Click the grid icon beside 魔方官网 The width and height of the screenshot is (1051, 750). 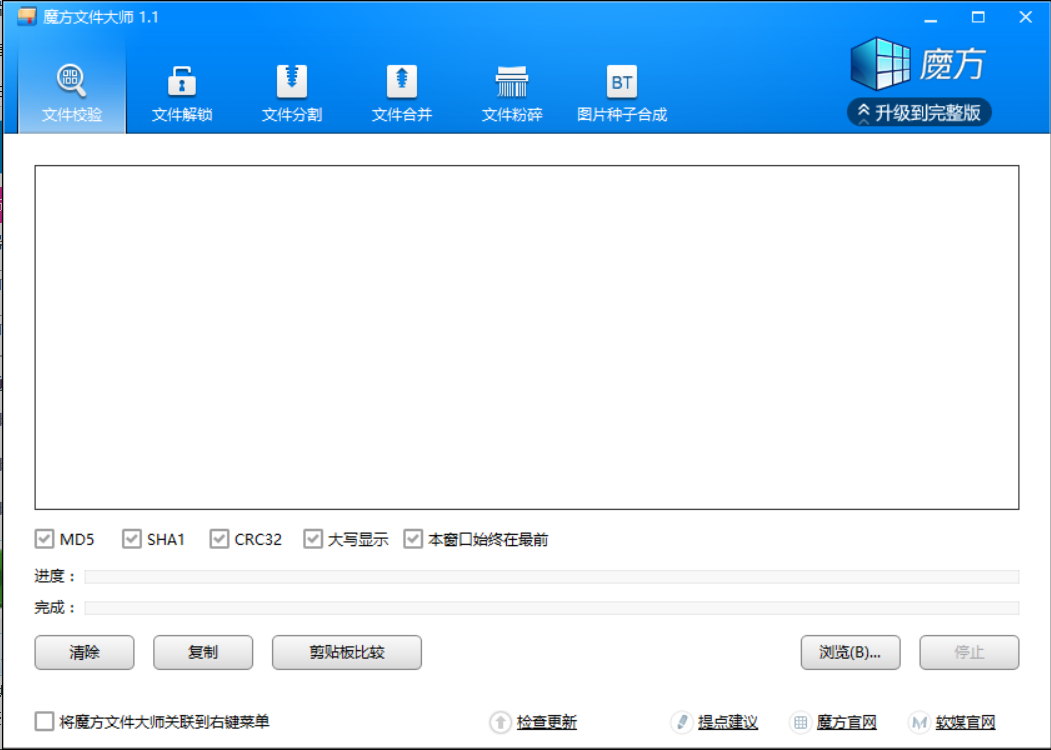800,722
